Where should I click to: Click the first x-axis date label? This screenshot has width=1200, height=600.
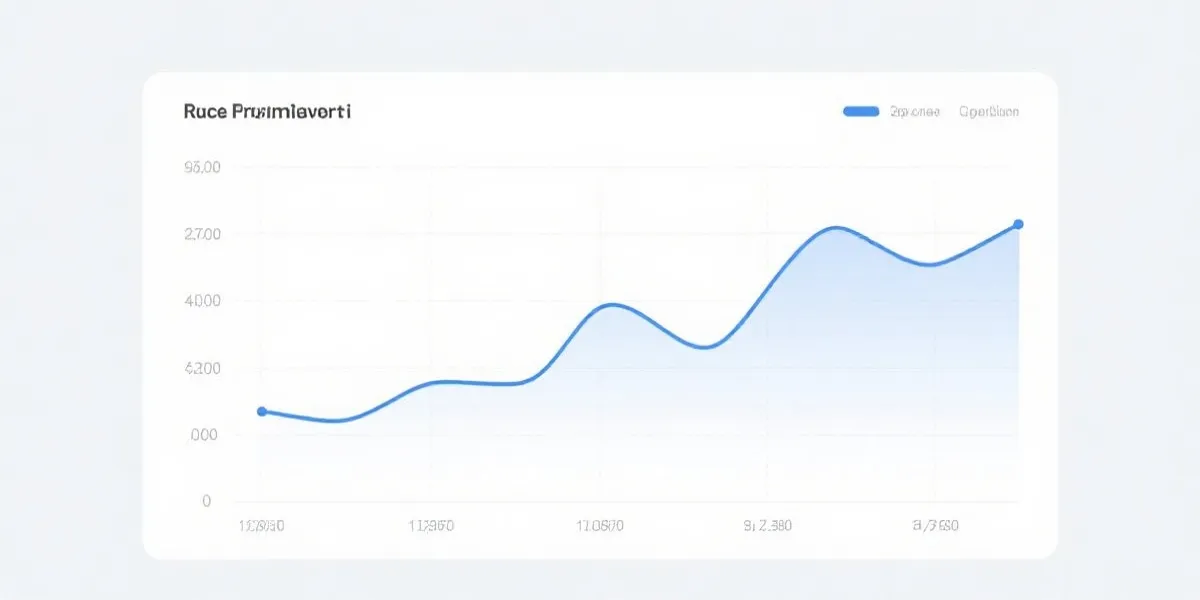pyautogui.click(x=260, y=524)
